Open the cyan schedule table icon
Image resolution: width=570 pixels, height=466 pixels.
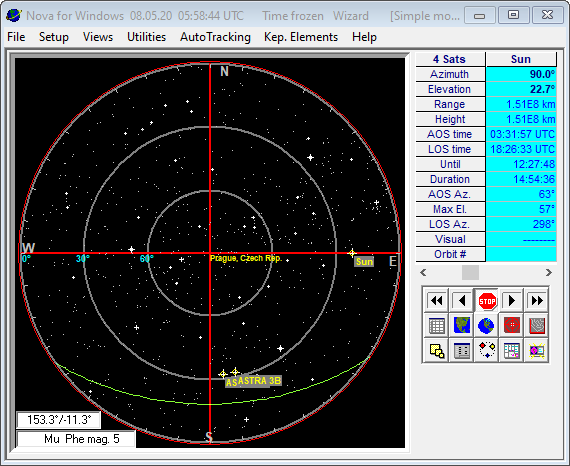(511, 351)
